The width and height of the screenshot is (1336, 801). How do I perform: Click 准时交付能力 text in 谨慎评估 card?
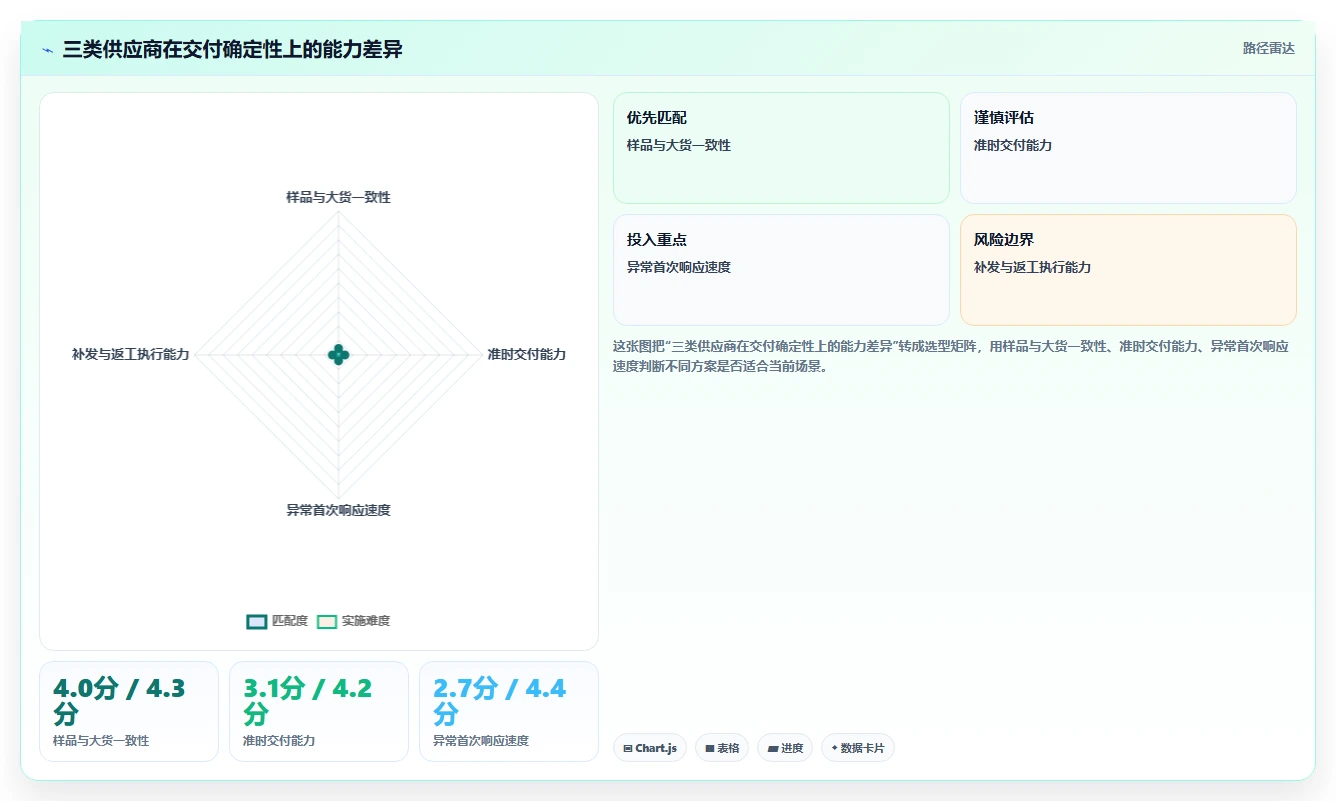1013,145
